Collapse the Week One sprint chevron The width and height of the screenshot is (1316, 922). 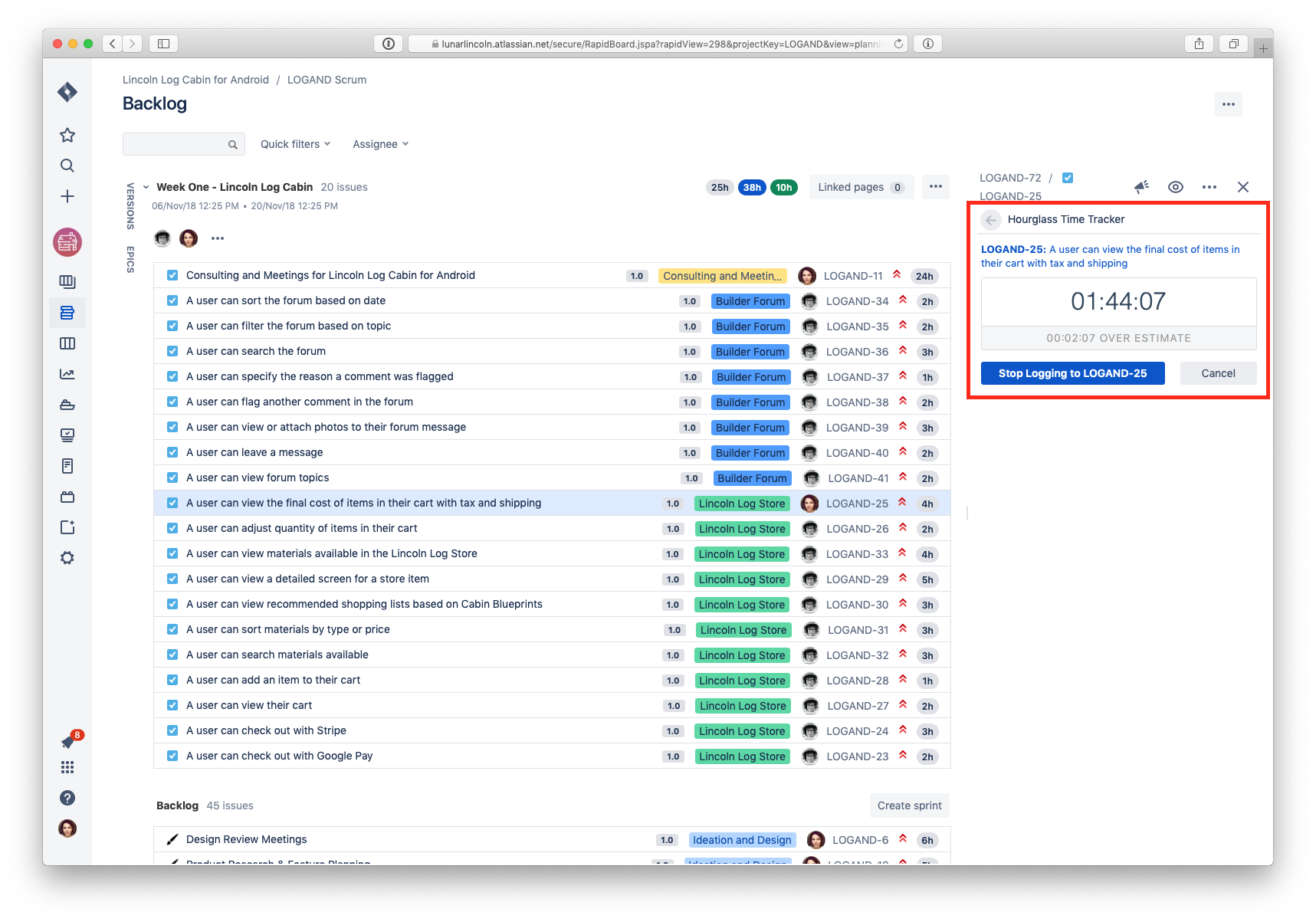[146, 187]
